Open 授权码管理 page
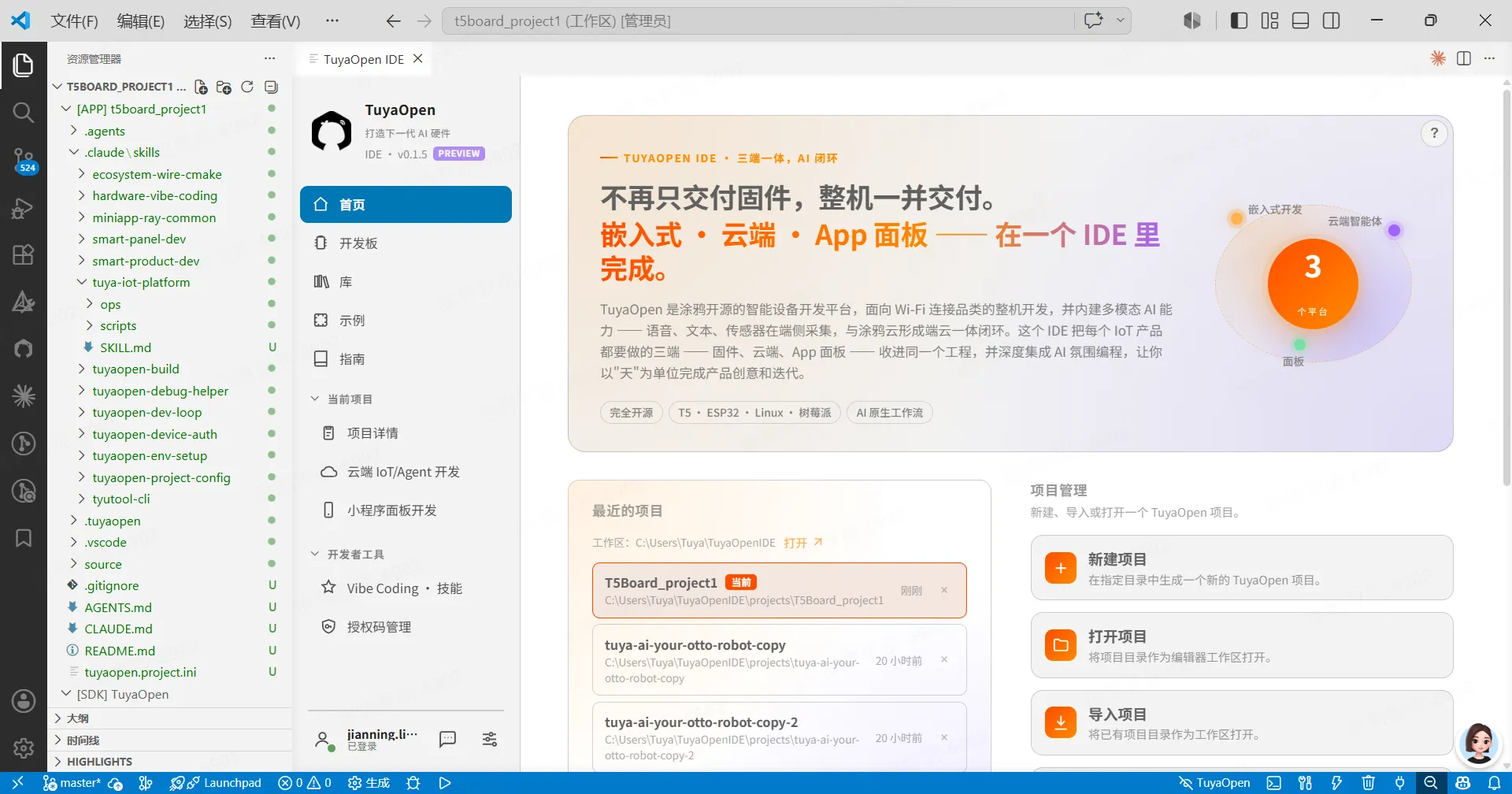 tap(406, 627)
